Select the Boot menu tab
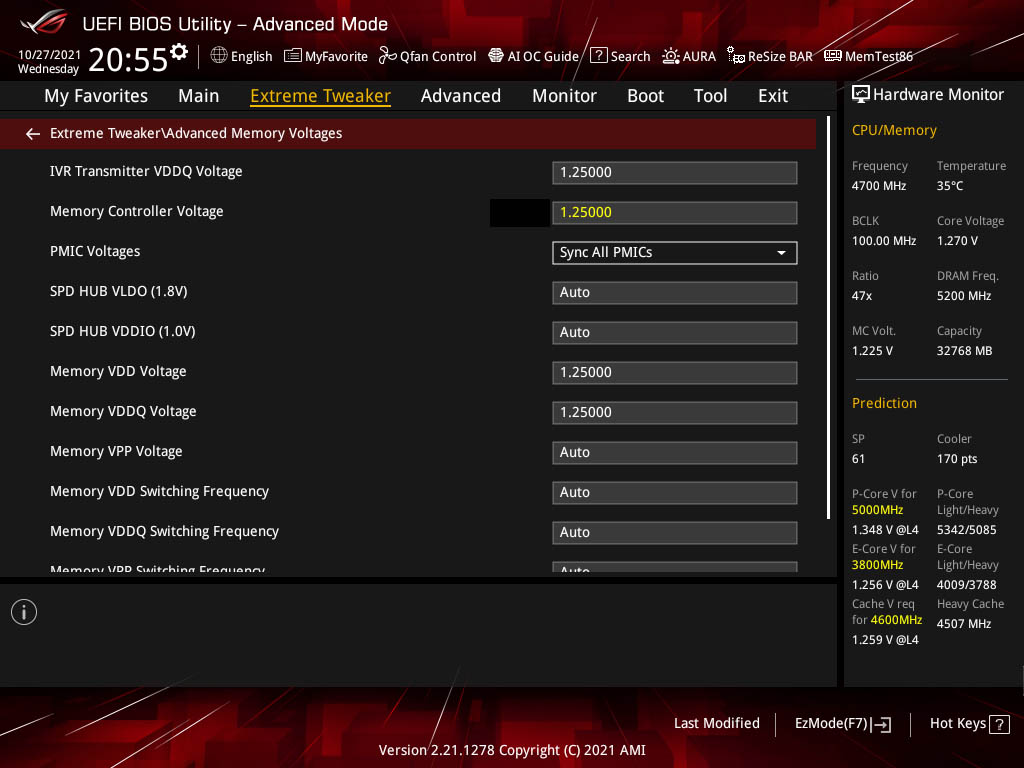Image resolution: width=1024 pixels, height=768 pixels. [x=645, y=96]
